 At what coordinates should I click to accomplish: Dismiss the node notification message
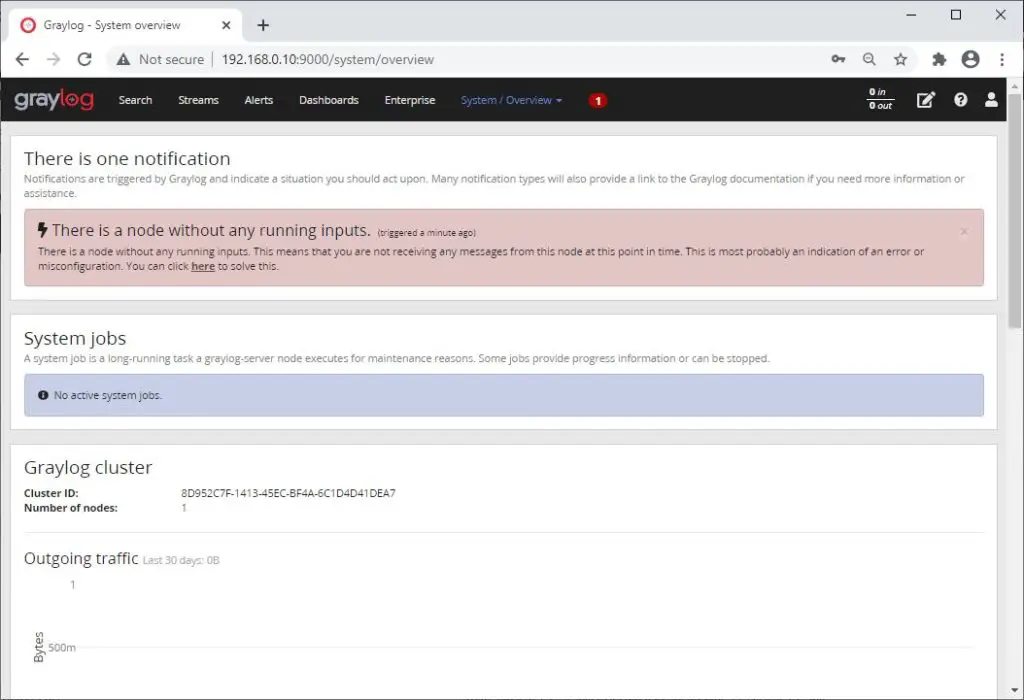[963, 231]
